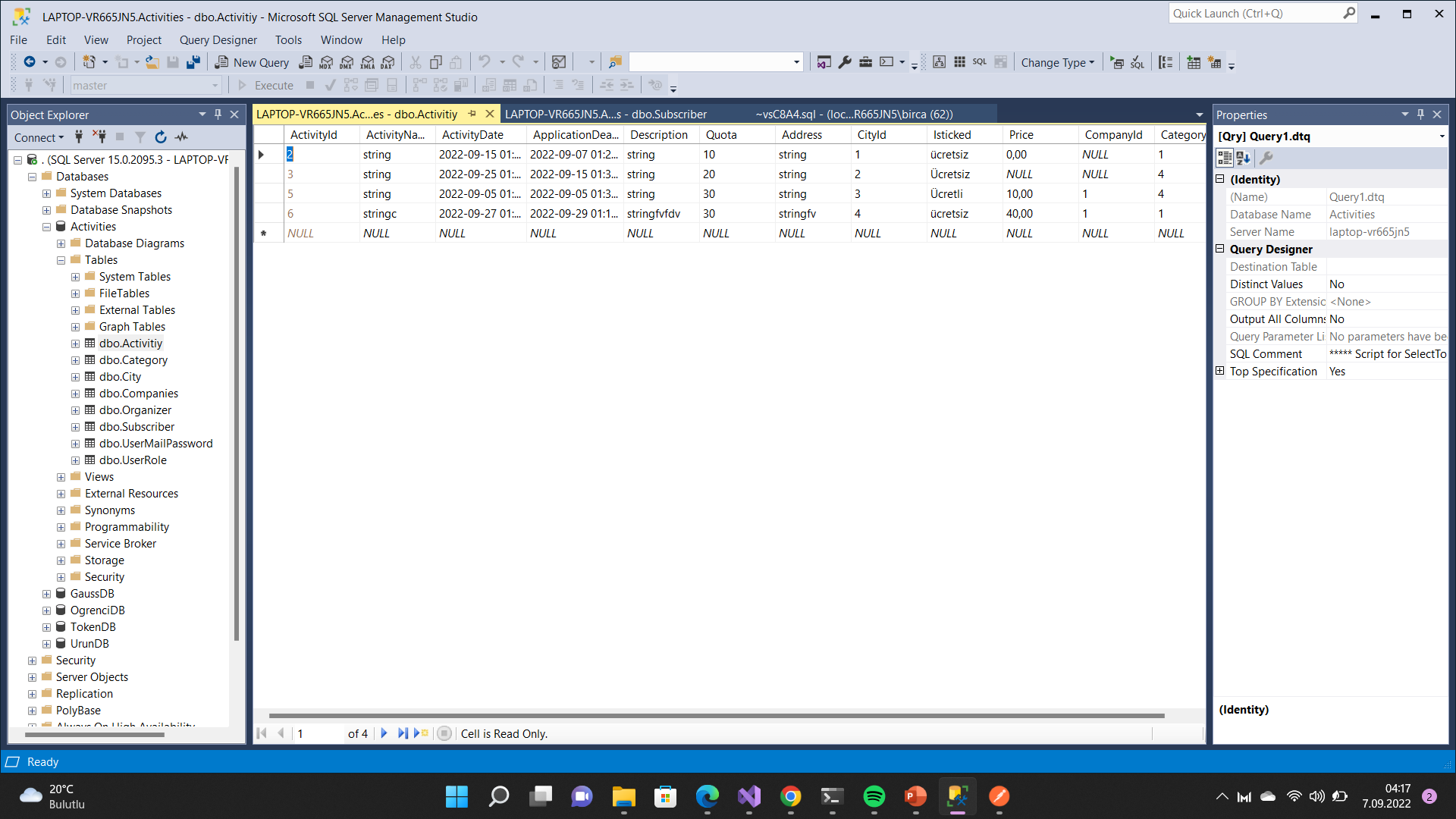The height and width of the screenshot is (819, 1456).
Task: Expand the dbo.Activitiy table node
Action: tap(75, 344)
